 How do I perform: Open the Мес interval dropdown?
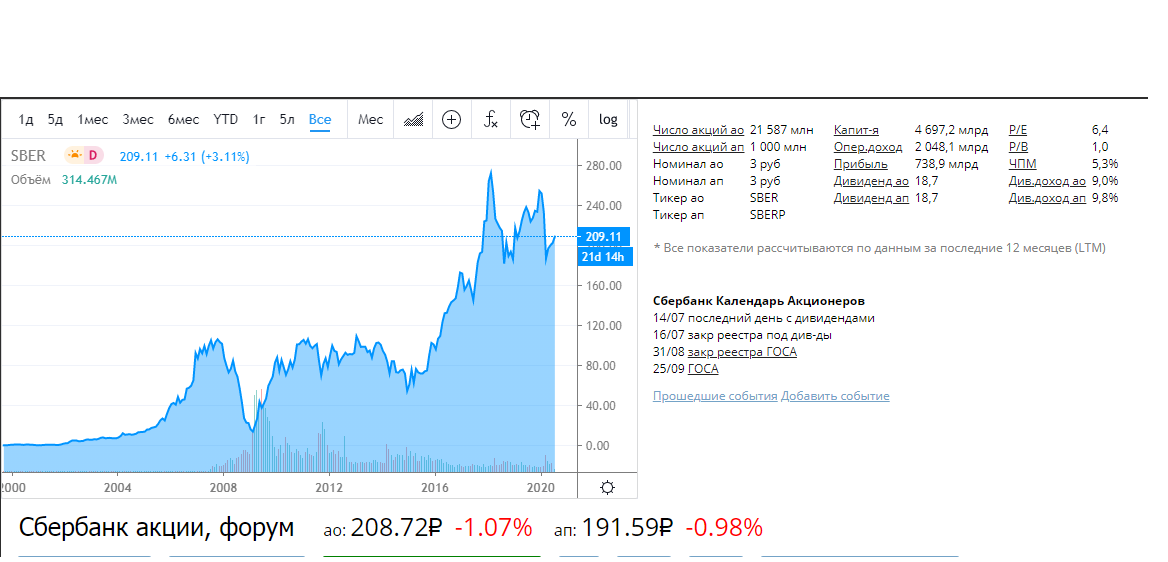point(370,119)
